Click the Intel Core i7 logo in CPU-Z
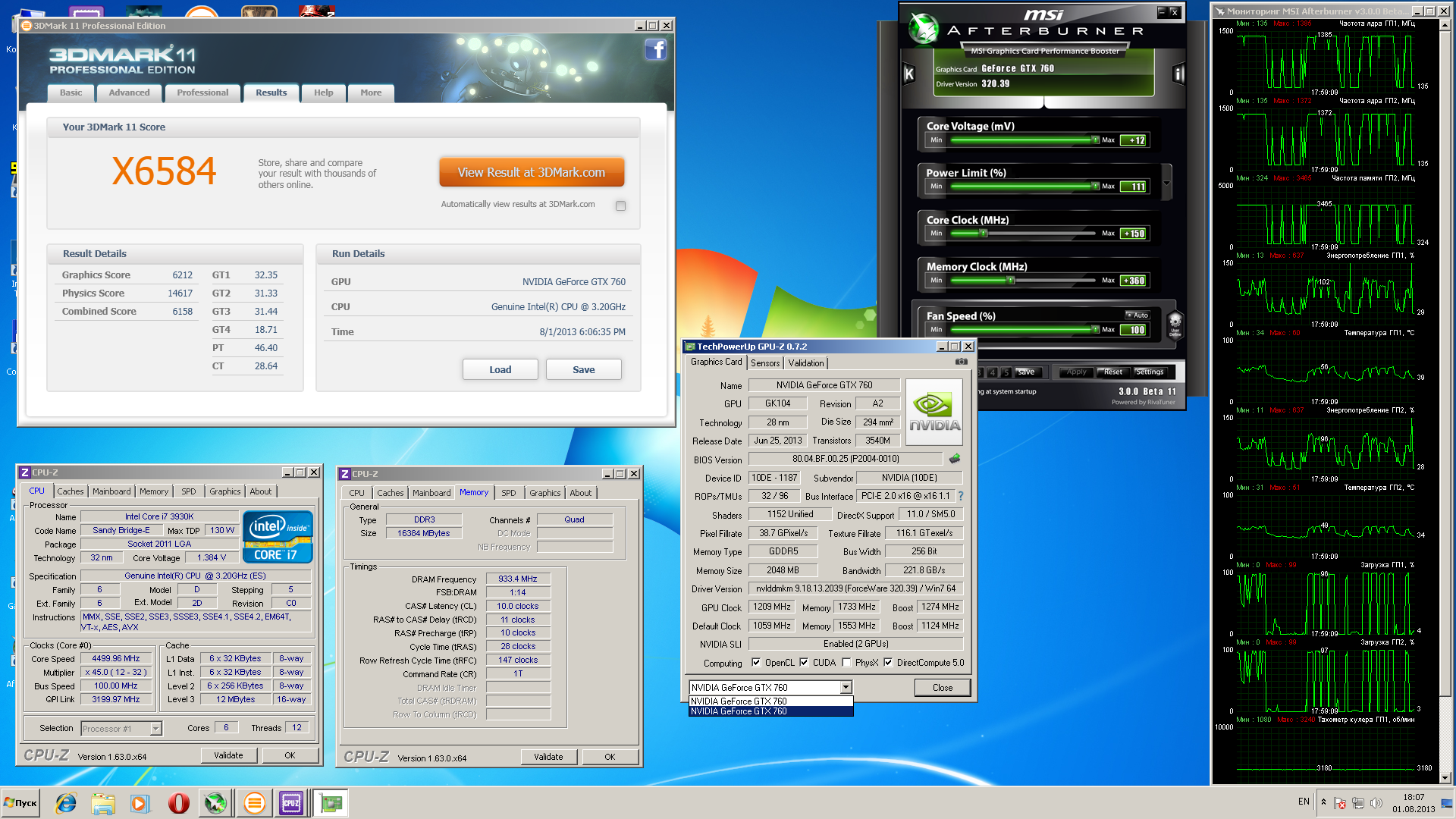Viewport: 1456px width, 819px height. tap(278, 536)
